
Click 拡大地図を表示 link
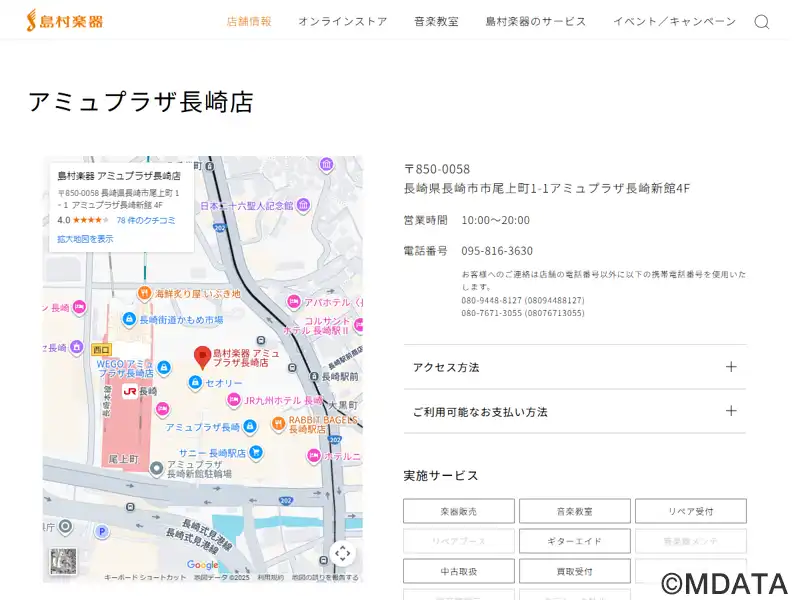tap(85, 239)
